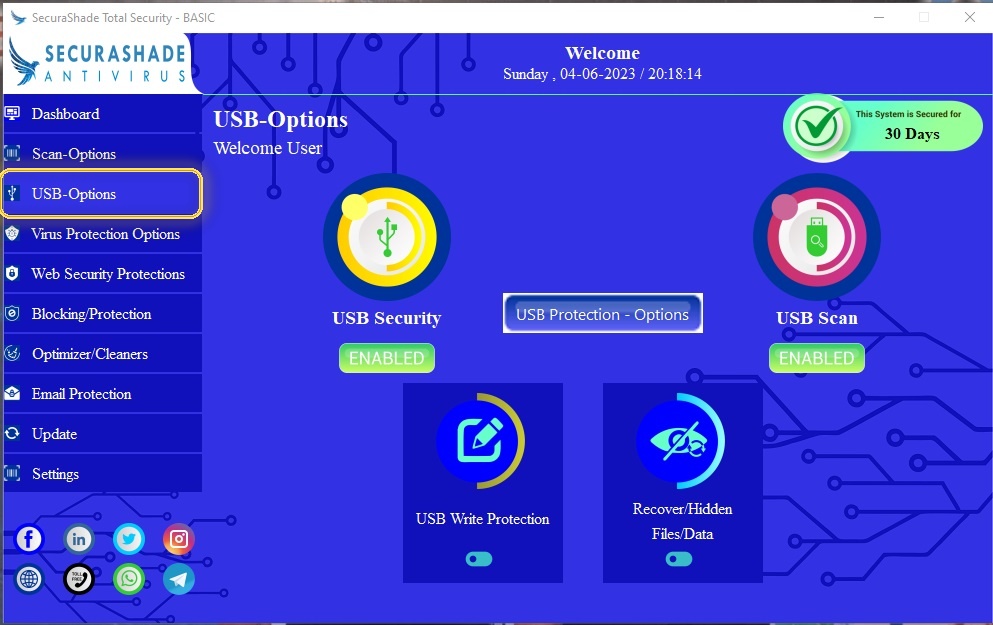
Task: Minimize the SecuraShade window
Action: [x=879, y=17]
